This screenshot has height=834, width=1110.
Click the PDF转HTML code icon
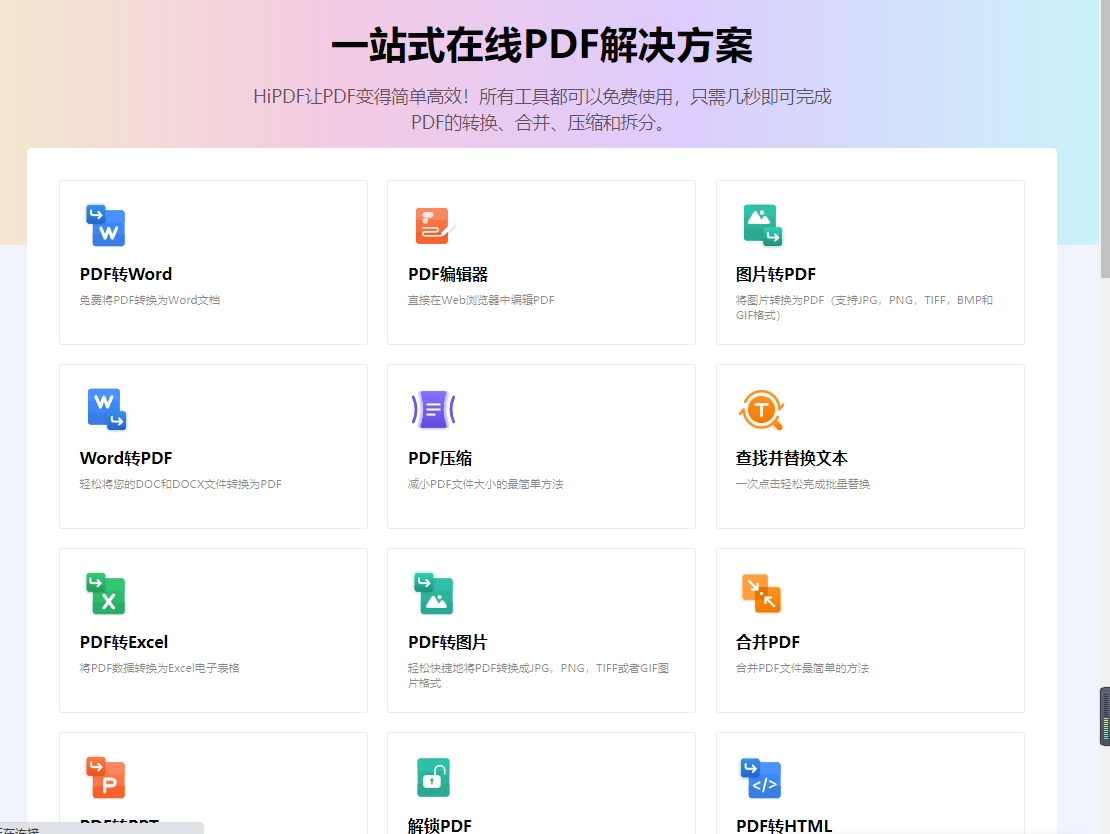pyautogui.click(x=761, y=777)
